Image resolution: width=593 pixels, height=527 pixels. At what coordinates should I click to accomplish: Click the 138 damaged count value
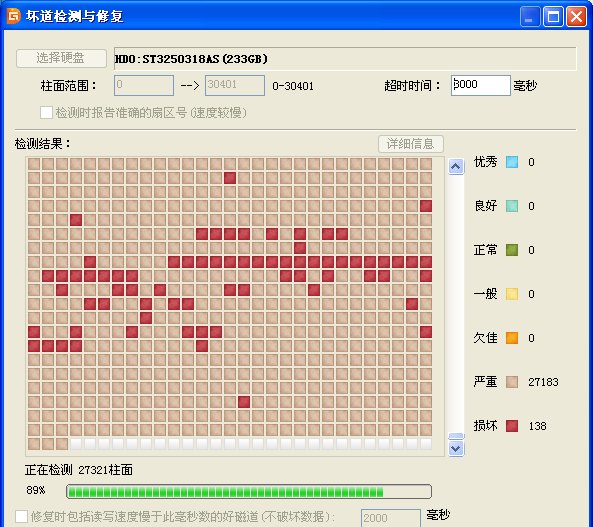click(x=537, y=426)
